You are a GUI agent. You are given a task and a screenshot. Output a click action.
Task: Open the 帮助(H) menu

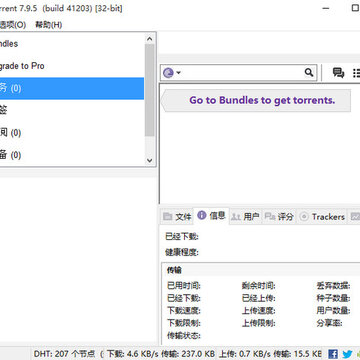pyautogui.click(x=49, y=25)
